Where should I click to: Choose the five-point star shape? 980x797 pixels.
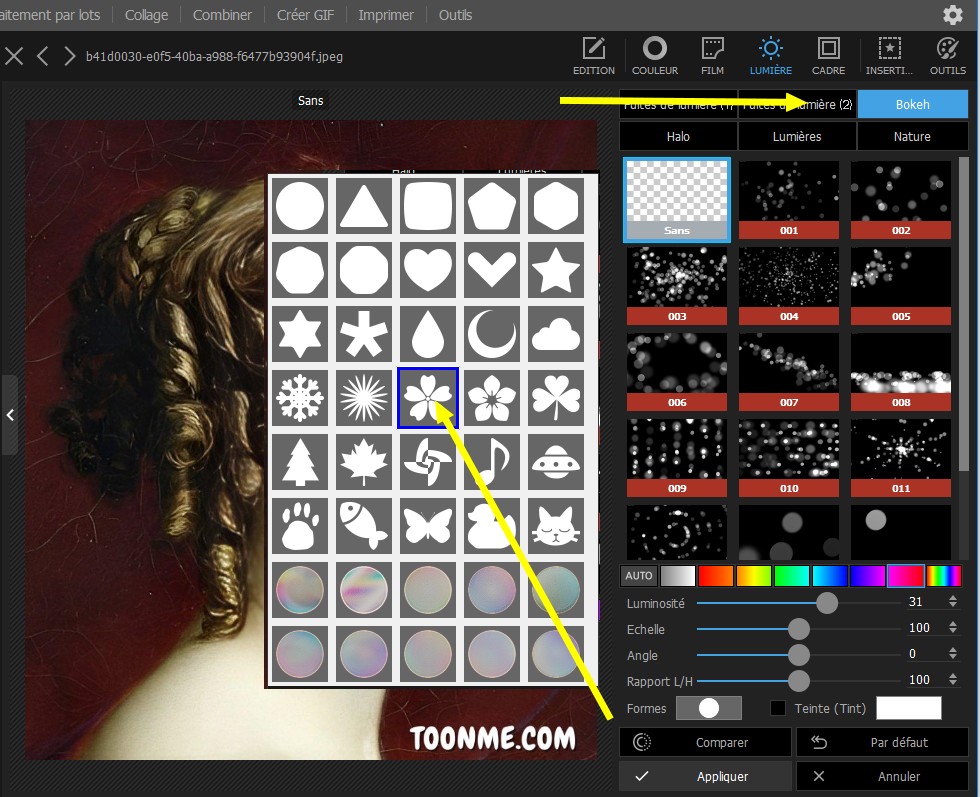(x=556, y=269)
